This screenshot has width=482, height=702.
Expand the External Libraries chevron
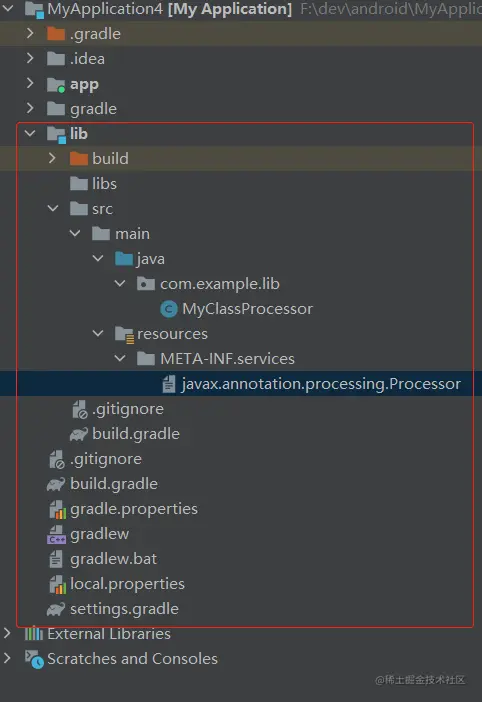[7, 634]
